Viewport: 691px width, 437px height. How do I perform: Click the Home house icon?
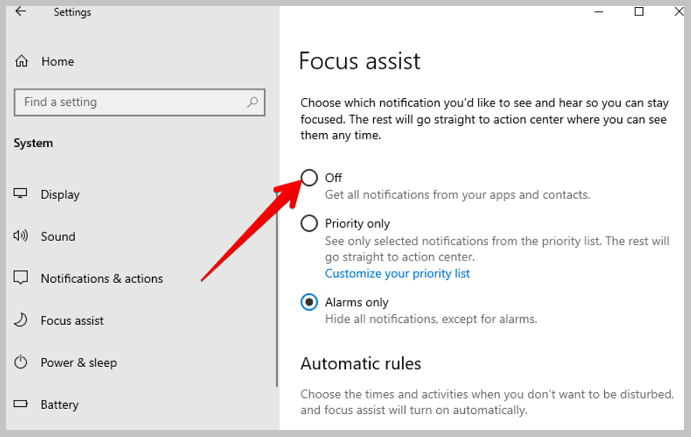[22, 61]
